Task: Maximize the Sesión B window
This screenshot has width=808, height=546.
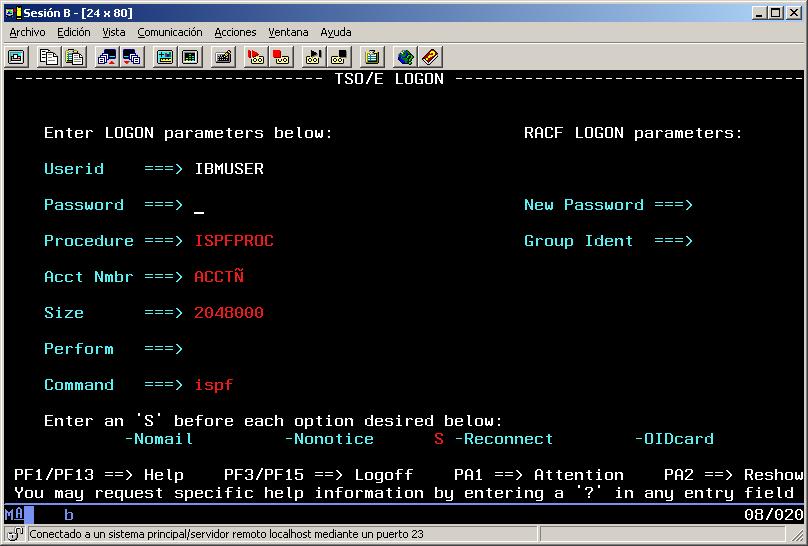Action: pos(776,13)
